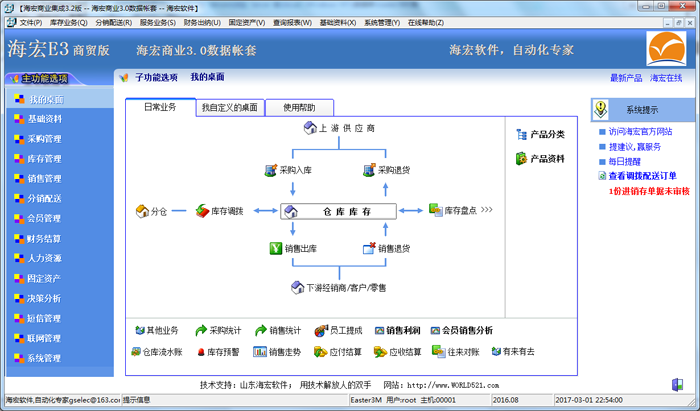Open 销售统计 sales statistics icon
The image size is (700, 411).
coord(260,331)
